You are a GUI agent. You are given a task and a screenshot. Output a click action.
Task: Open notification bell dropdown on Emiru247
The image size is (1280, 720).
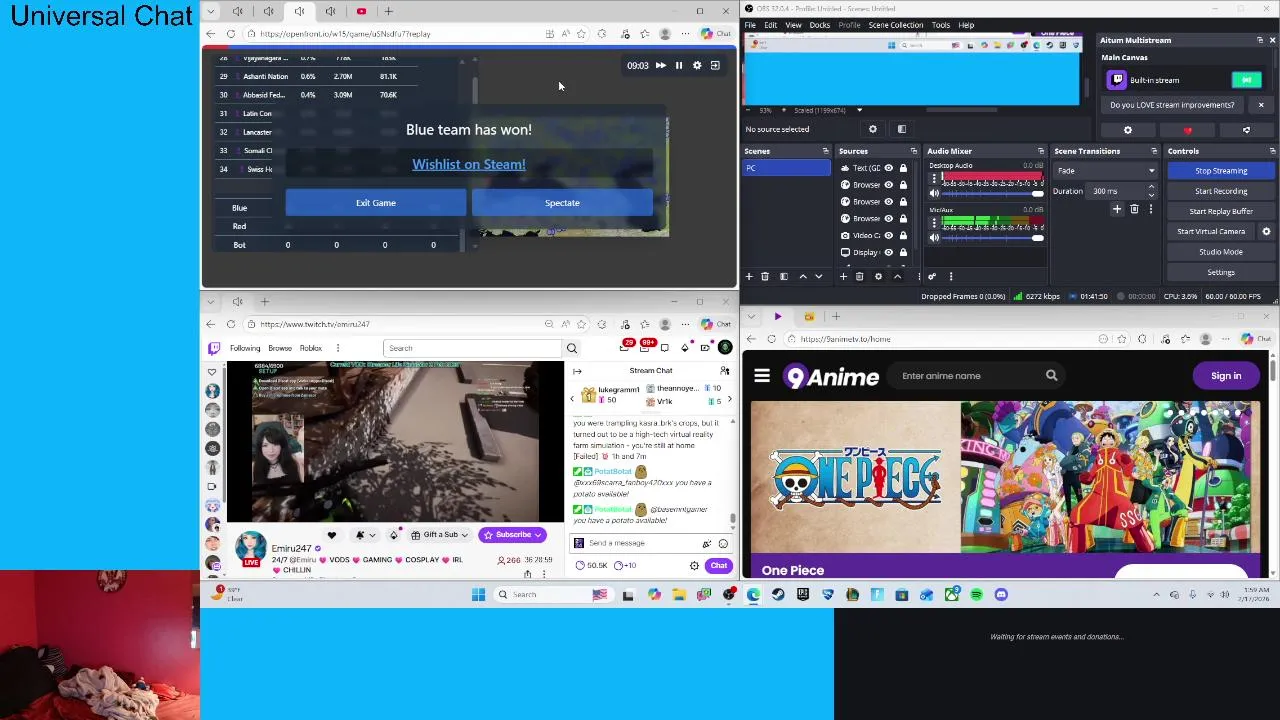365,535
